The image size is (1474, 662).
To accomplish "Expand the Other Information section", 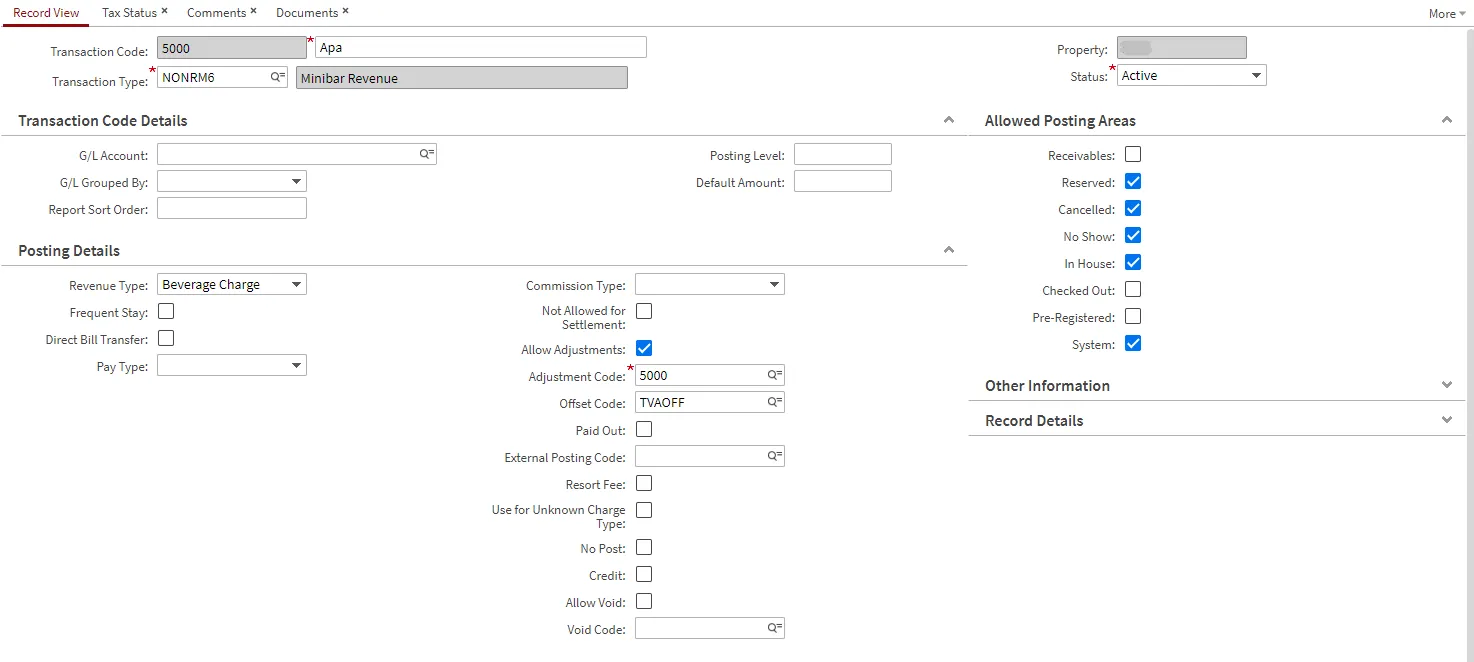I will pos(1446,385).
